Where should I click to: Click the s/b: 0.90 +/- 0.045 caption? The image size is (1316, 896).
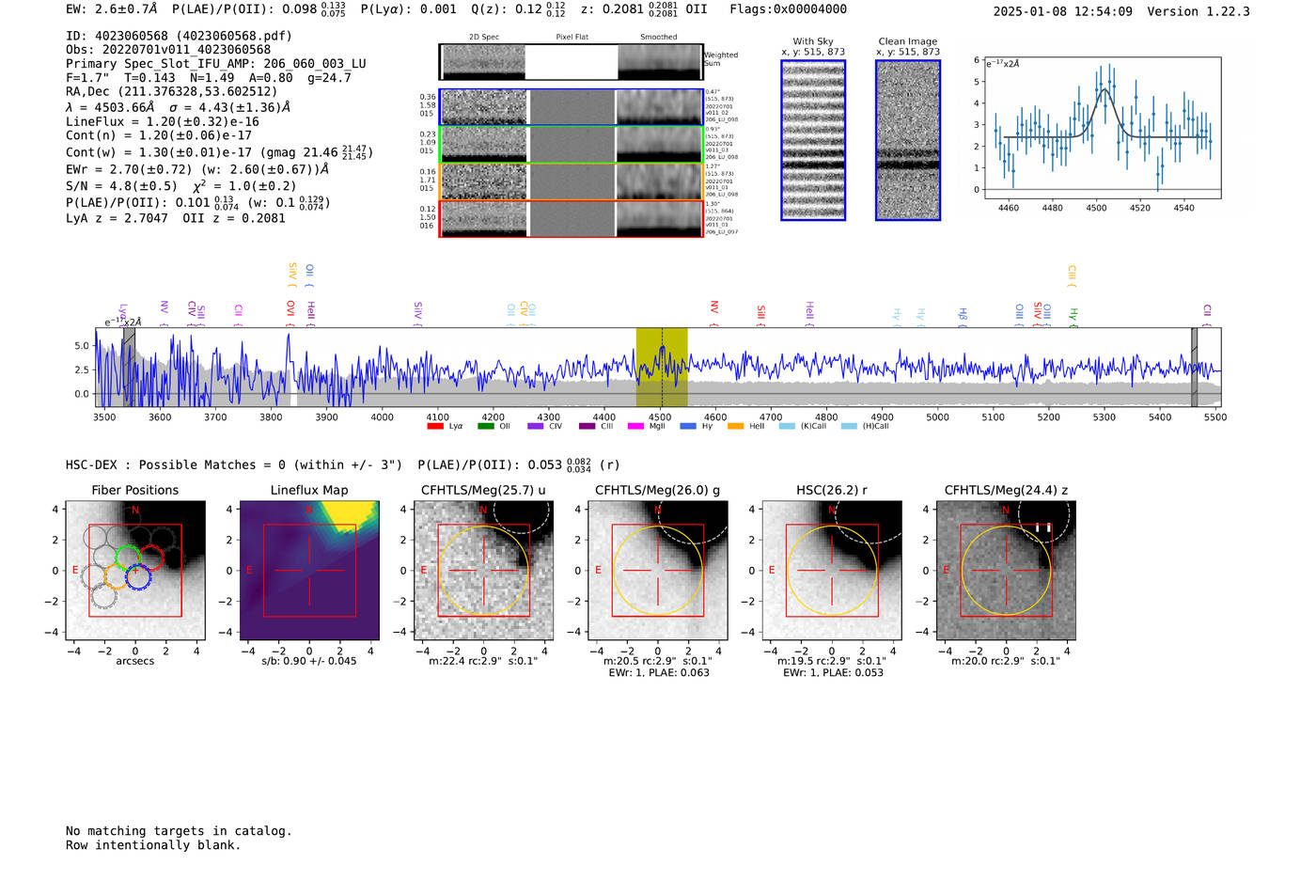[x=309, y=661]
